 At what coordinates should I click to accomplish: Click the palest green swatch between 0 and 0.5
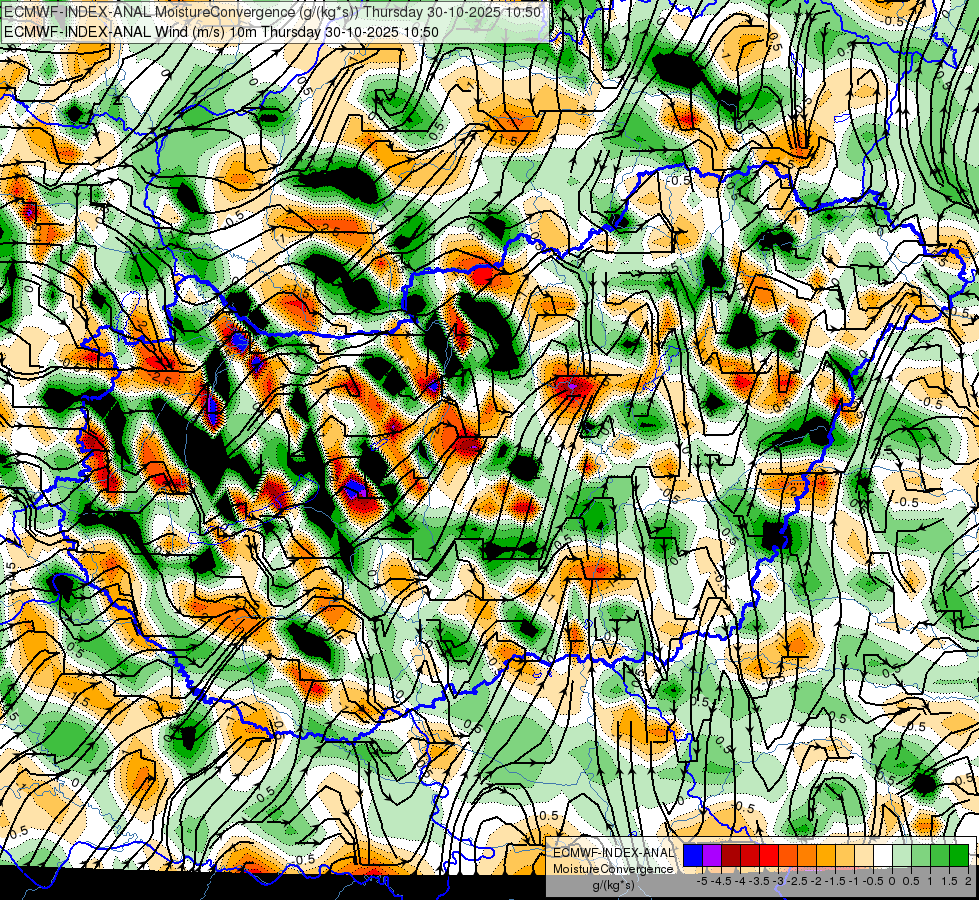click(x=902, y=856)
